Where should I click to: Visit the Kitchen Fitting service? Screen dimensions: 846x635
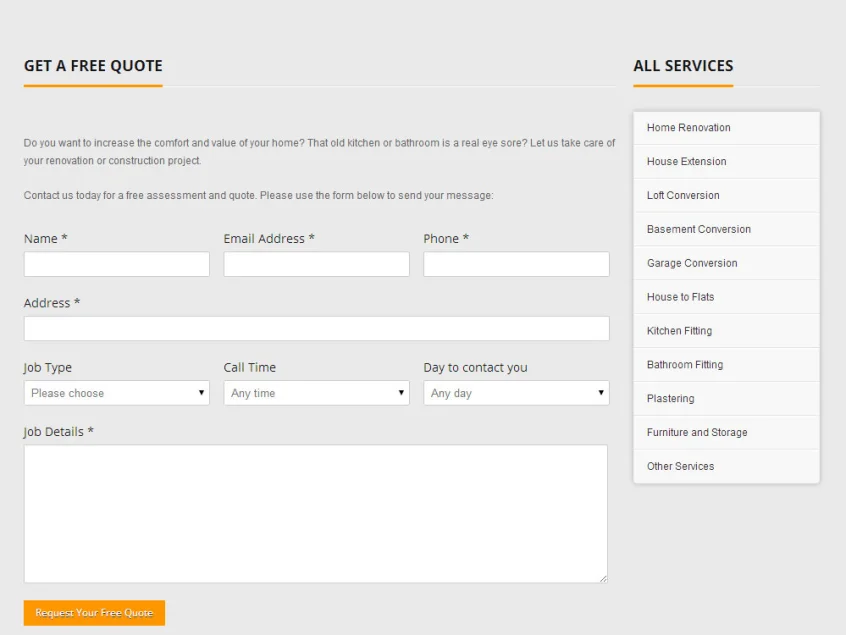click(726, 331)
